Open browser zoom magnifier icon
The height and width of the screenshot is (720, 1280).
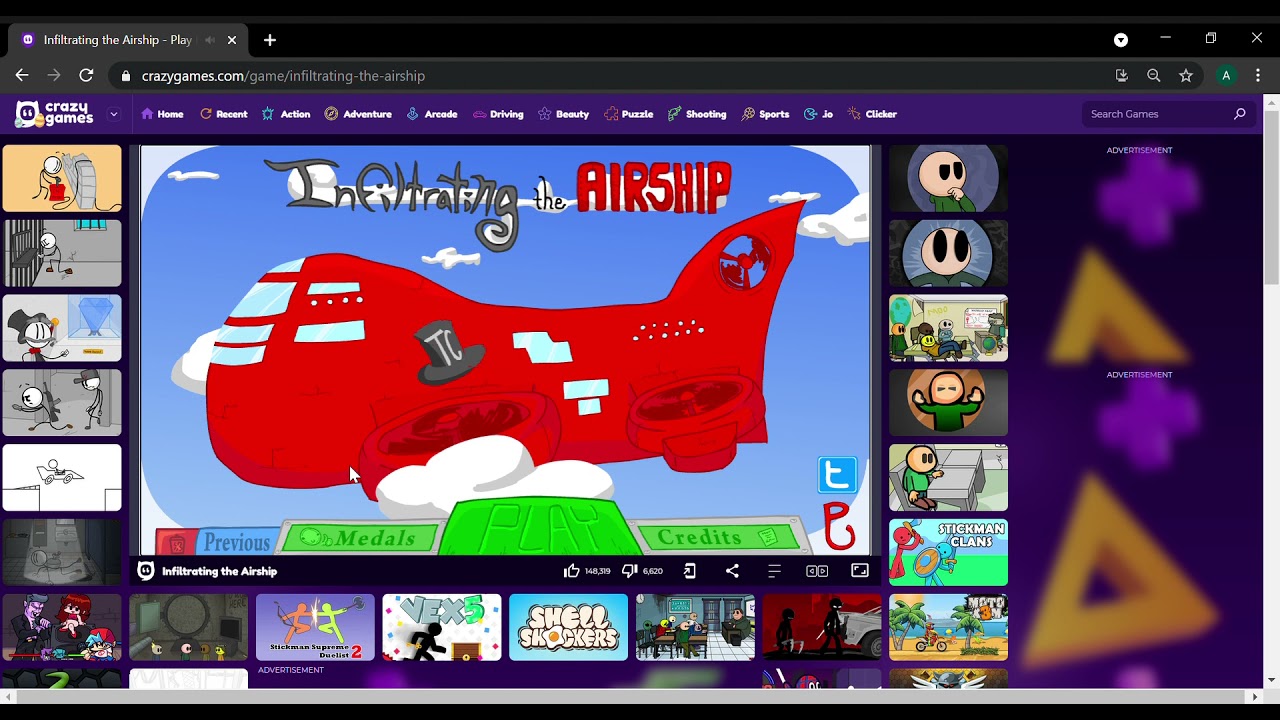click(x=1154, y=76)
